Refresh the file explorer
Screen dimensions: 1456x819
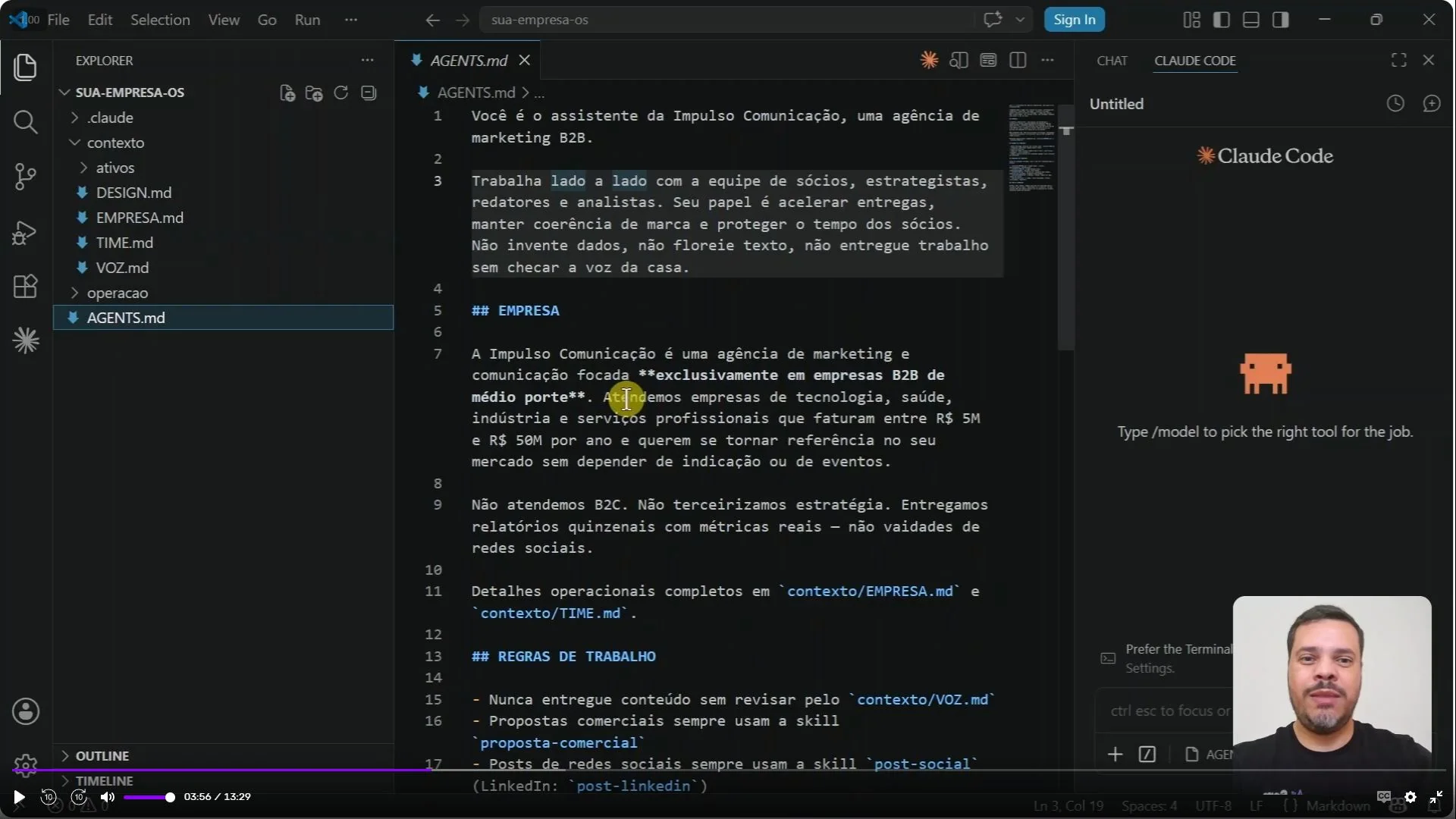point(341,93)
